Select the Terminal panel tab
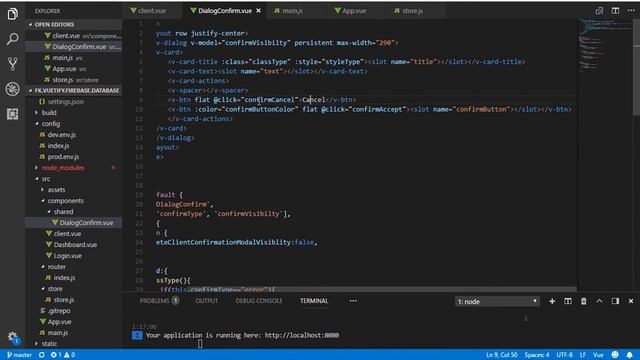The image size is (640, 360). click(x=314, y=301)
